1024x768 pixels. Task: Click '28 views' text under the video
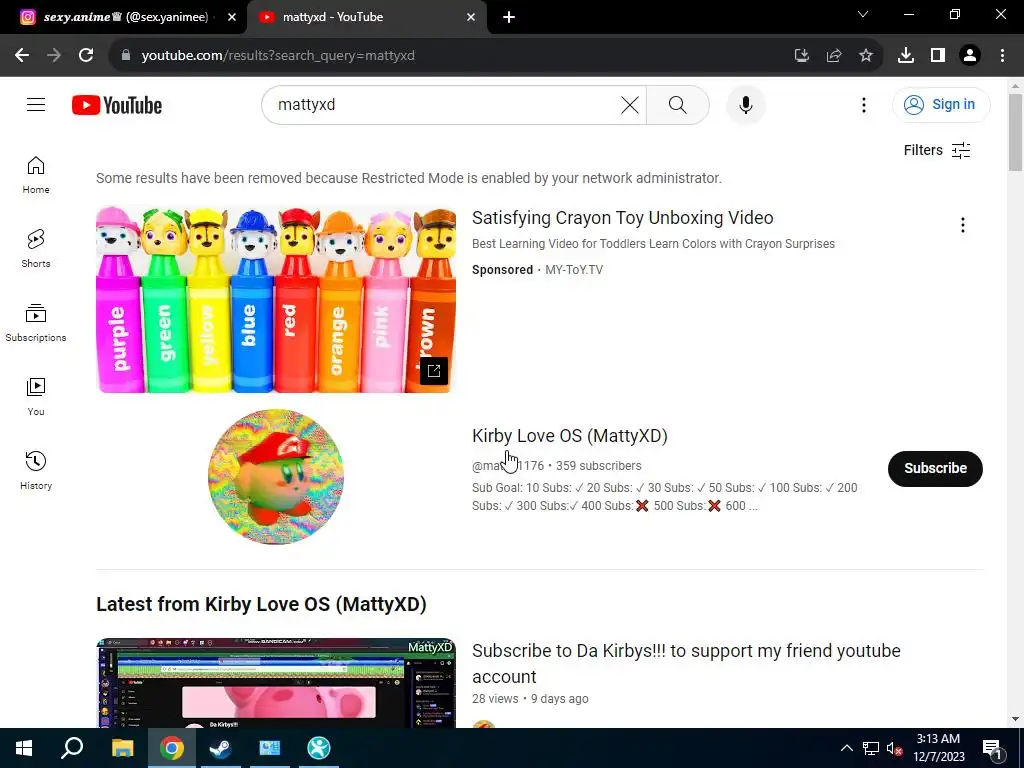pos(495,699)
